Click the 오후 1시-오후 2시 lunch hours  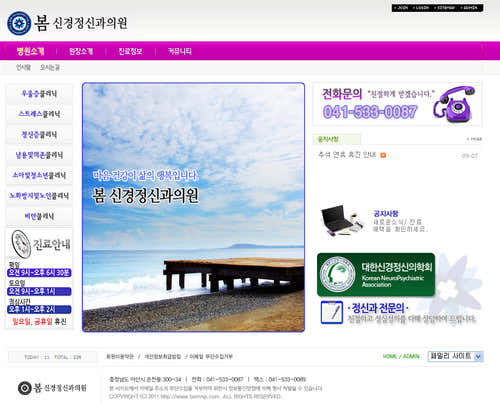click(39, 309)
